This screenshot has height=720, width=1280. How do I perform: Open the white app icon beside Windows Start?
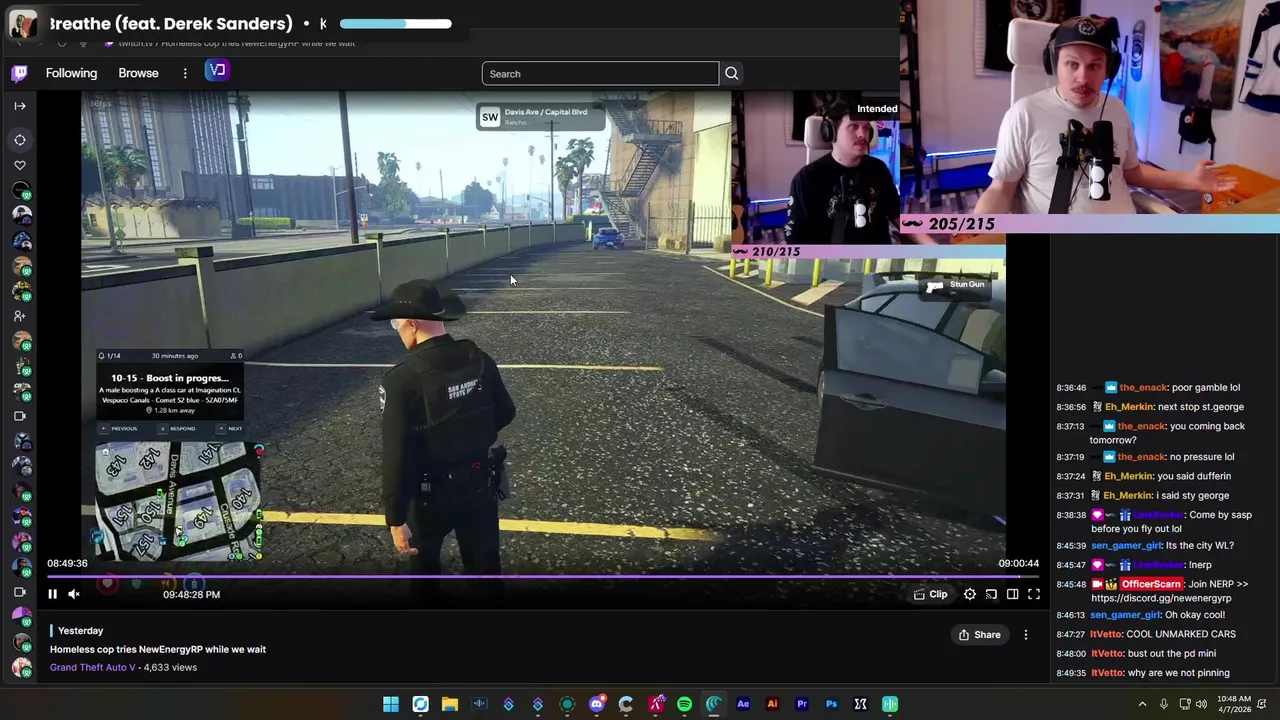[420, 704]
